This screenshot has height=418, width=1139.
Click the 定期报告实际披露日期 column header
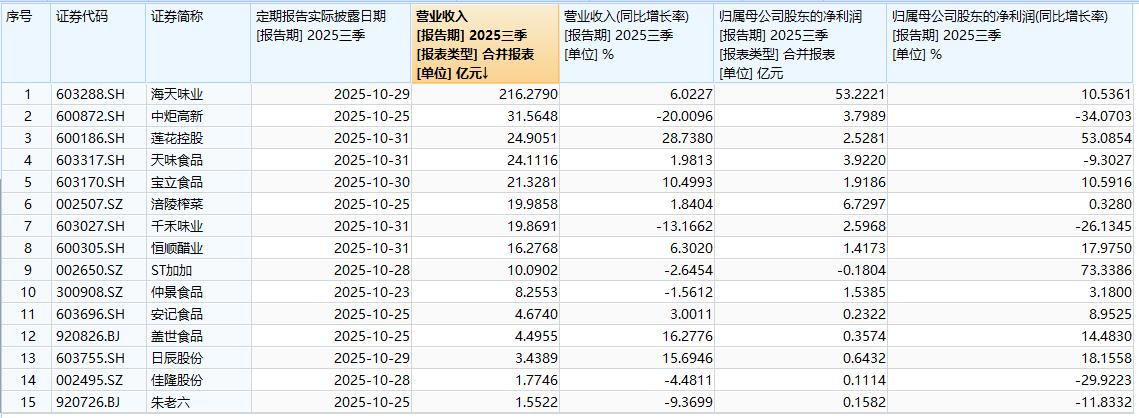pyautogui.click(x=320, y=17)
